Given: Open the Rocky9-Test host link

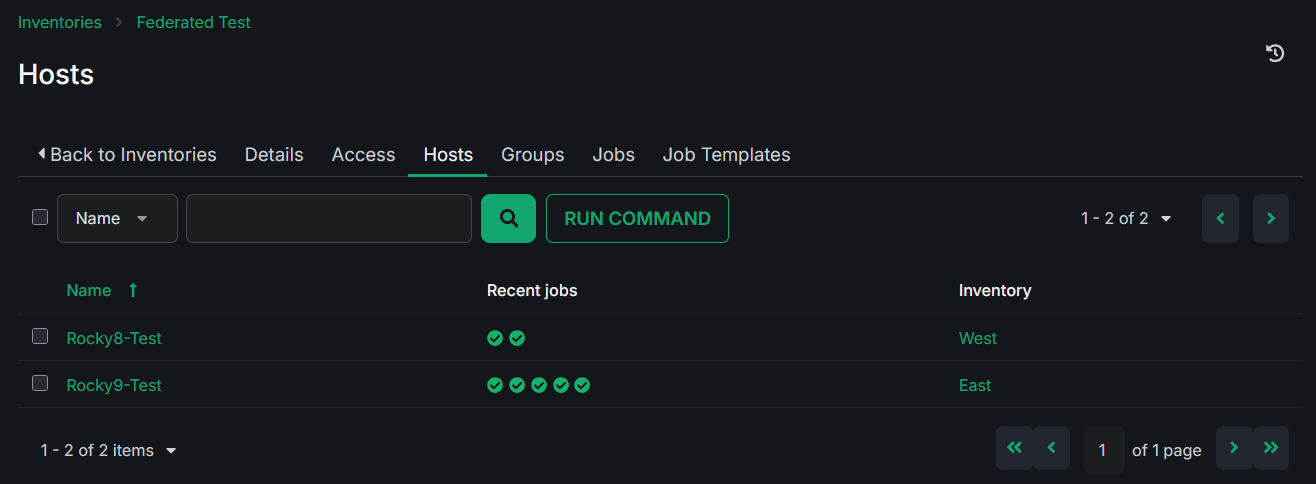Looking at the screenshot, I should coord(114,385).
